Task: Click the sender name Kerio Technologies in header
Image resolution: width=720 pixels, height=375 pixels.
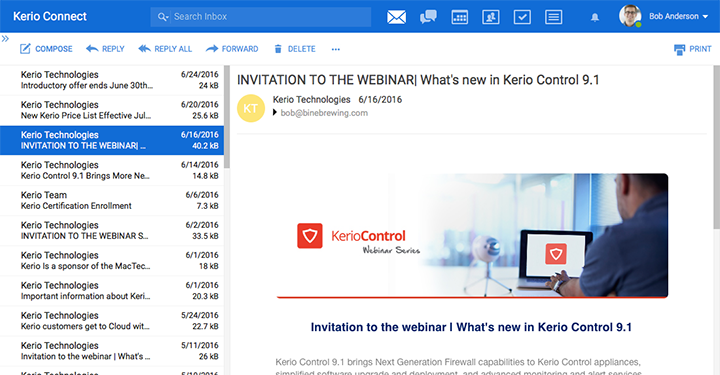Action: pos(311,100)
